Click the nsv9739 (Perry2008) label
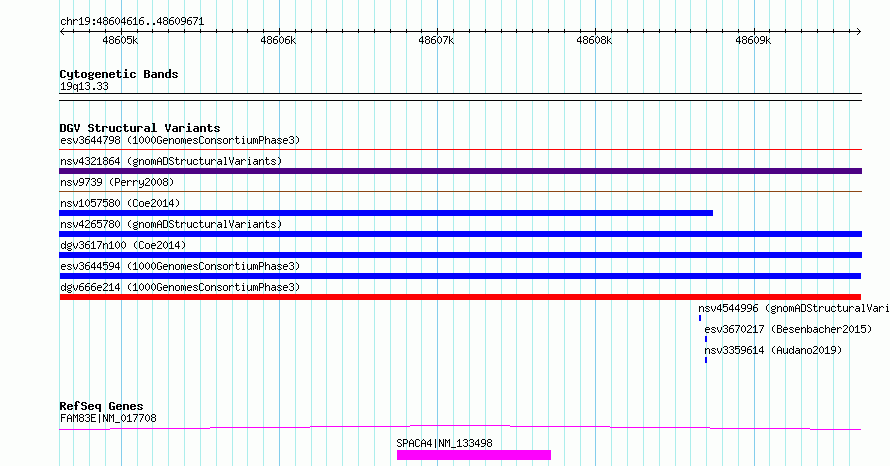Screen dimensions: 890x466 point(117,182)
